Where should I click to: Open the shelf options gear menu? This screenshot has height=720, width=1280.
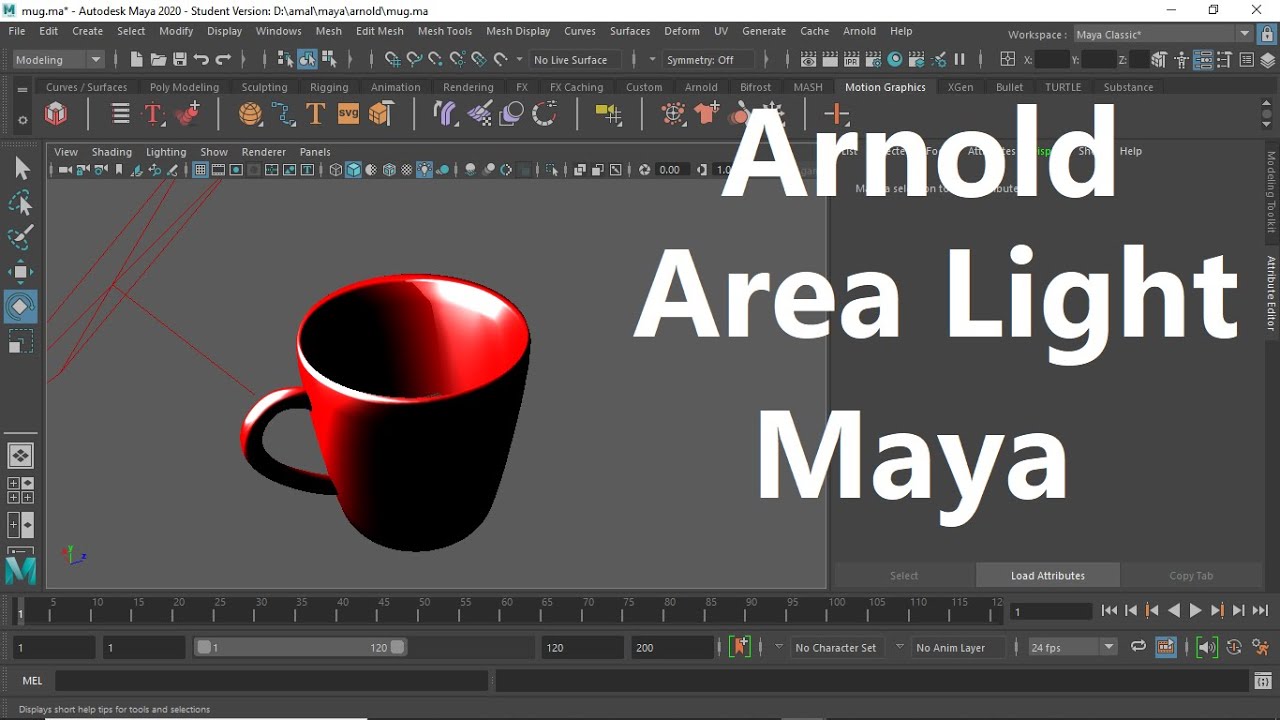click(22, 121)
